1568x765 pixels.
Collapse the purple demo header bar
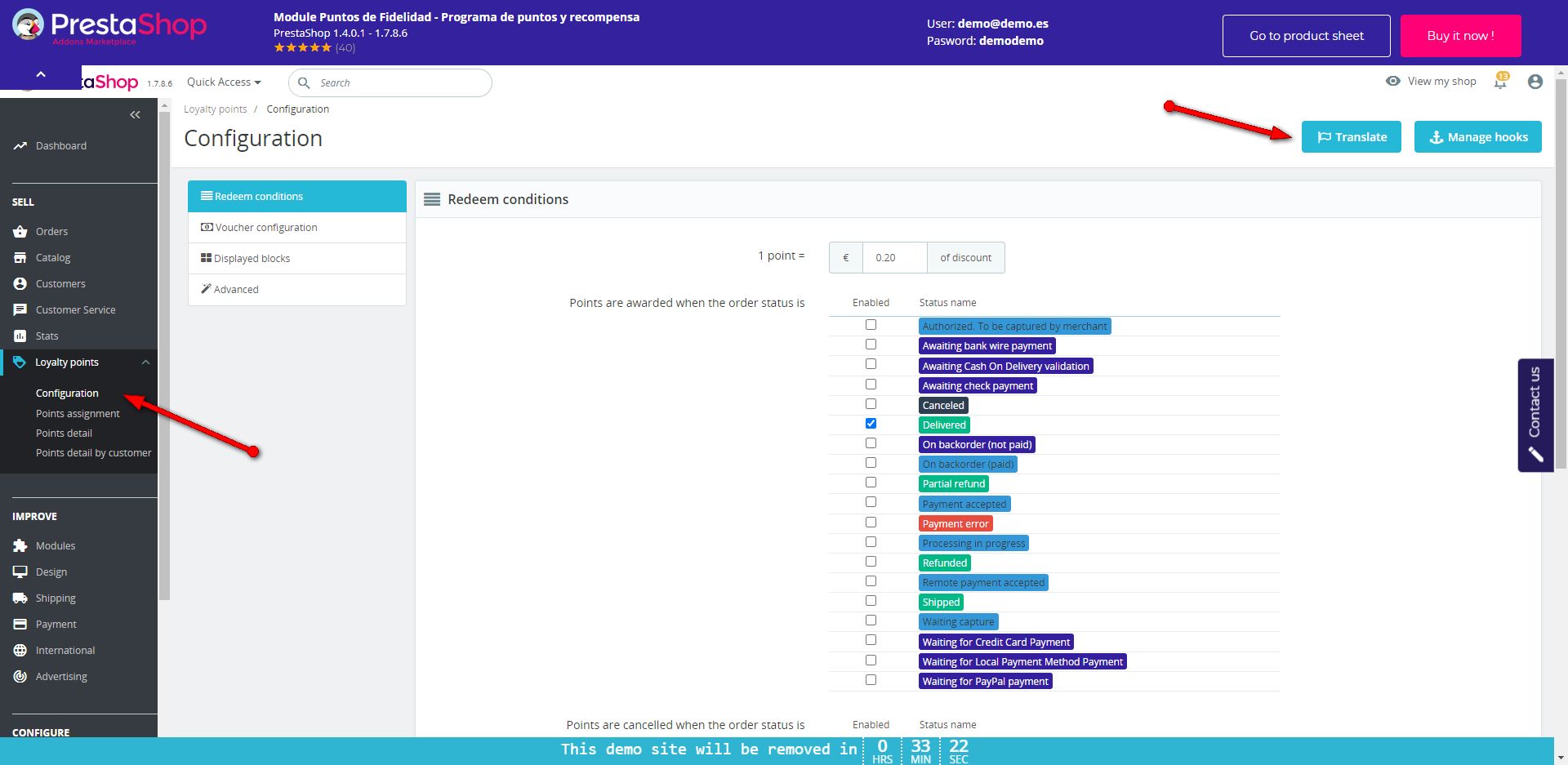(41, 75)
